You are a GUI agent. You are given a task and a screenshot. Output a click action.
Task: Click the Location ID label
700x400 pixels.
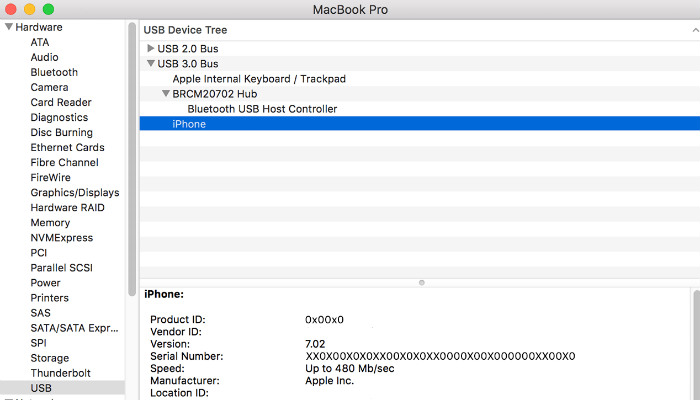click(179, 393)
